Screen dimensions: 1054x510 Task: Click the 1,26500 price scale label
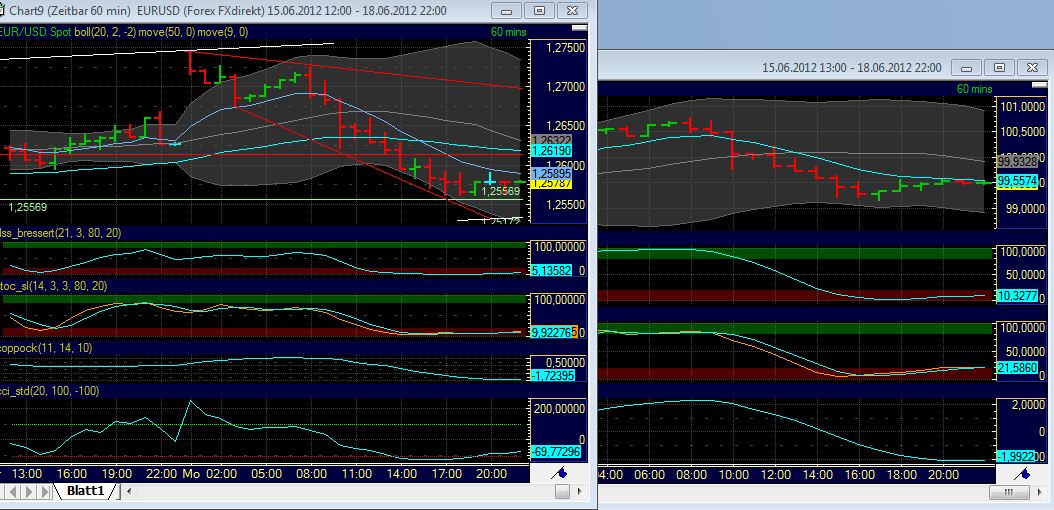point(565,126)
